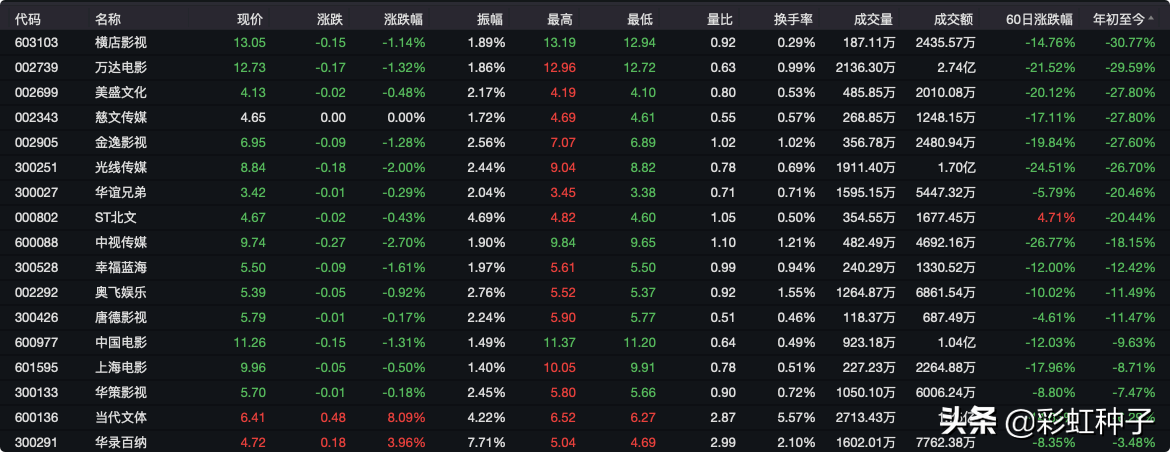The image size is (1170, 452).
Task: Click stock code 000802
Action: click(37, 217)
